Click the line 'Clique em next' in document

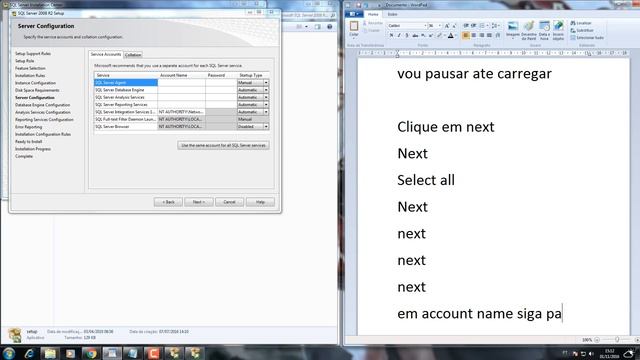[x=446, y=127]
